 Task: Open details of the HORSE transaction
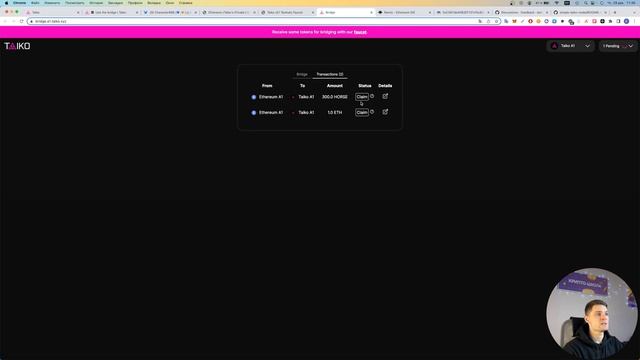coord(385,96)
